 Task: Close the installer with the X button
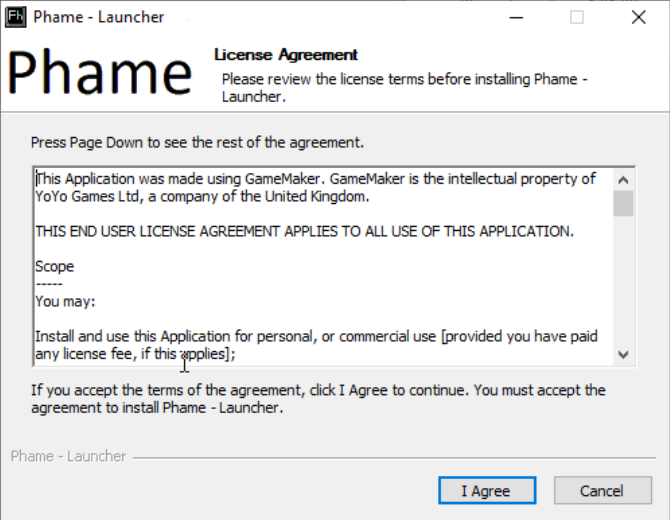(638, 18)
